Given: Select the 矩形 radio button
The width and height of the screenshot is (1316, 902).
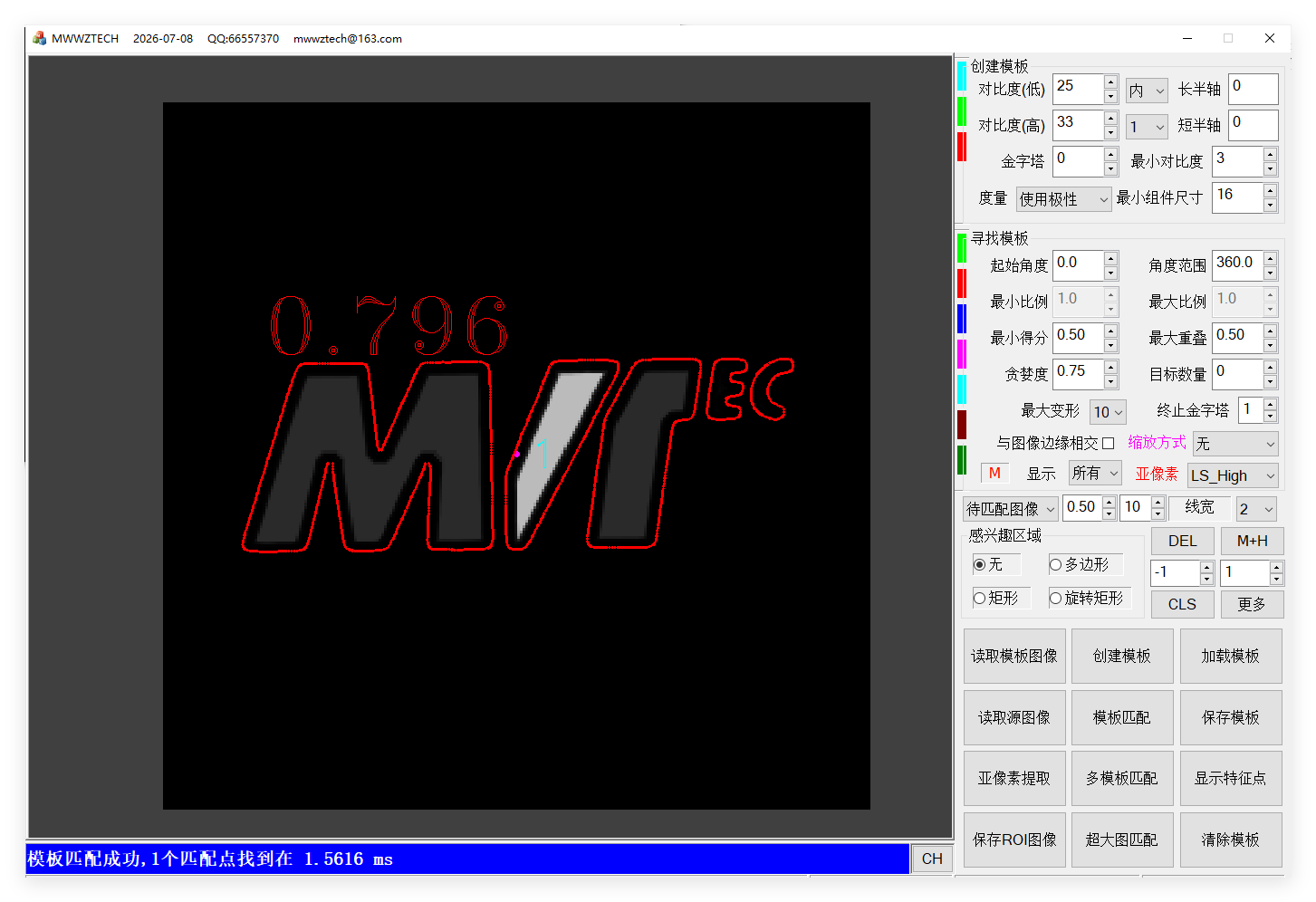Looking at the screenshot, I should pos(979,598).
